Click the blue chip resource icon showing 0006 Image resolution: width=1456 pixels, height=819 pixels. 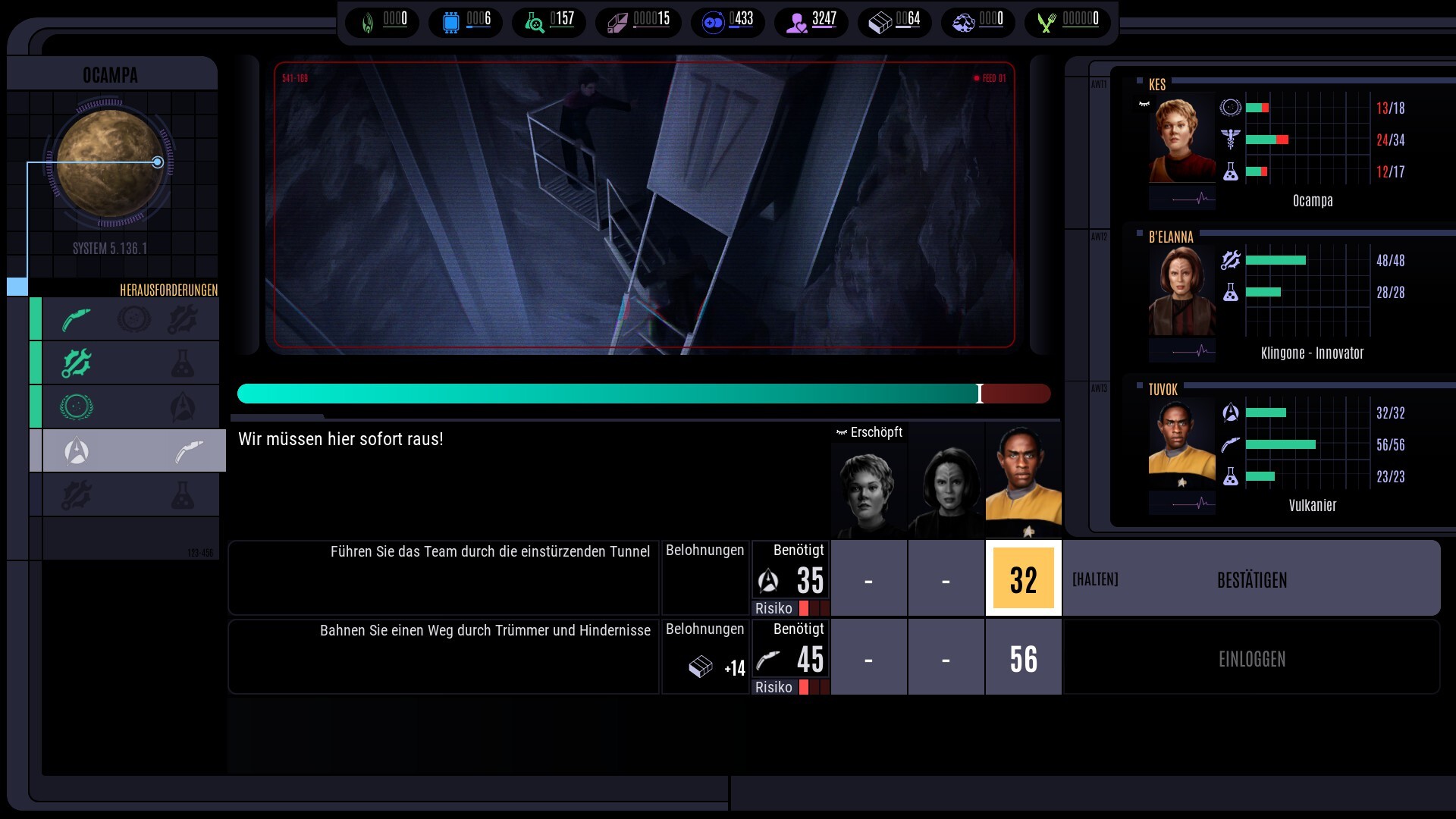(450, 23)
